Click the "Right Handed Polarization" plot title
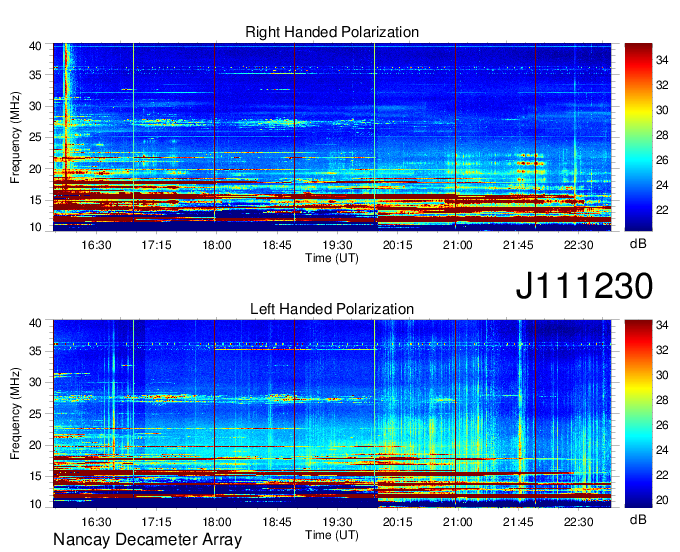The image size is (680, 552). pyautogui.click(x=332, y=32)
